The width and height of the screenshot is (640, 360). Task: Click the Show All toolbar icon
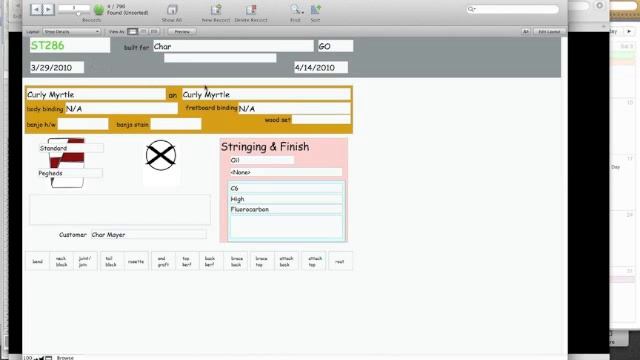(172, 10)
